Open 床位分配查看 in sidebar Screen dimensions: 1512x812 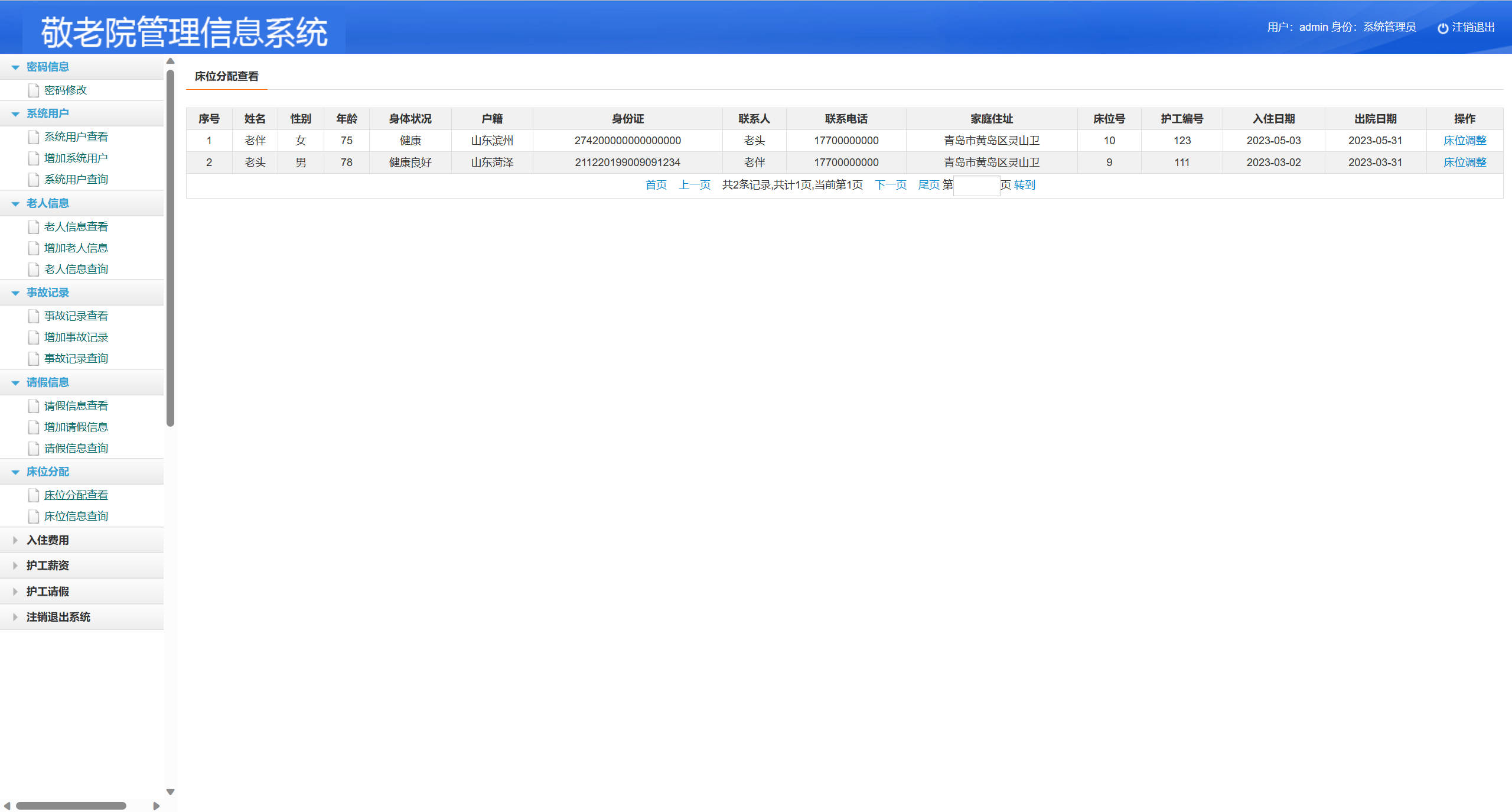tap(76, 495)
